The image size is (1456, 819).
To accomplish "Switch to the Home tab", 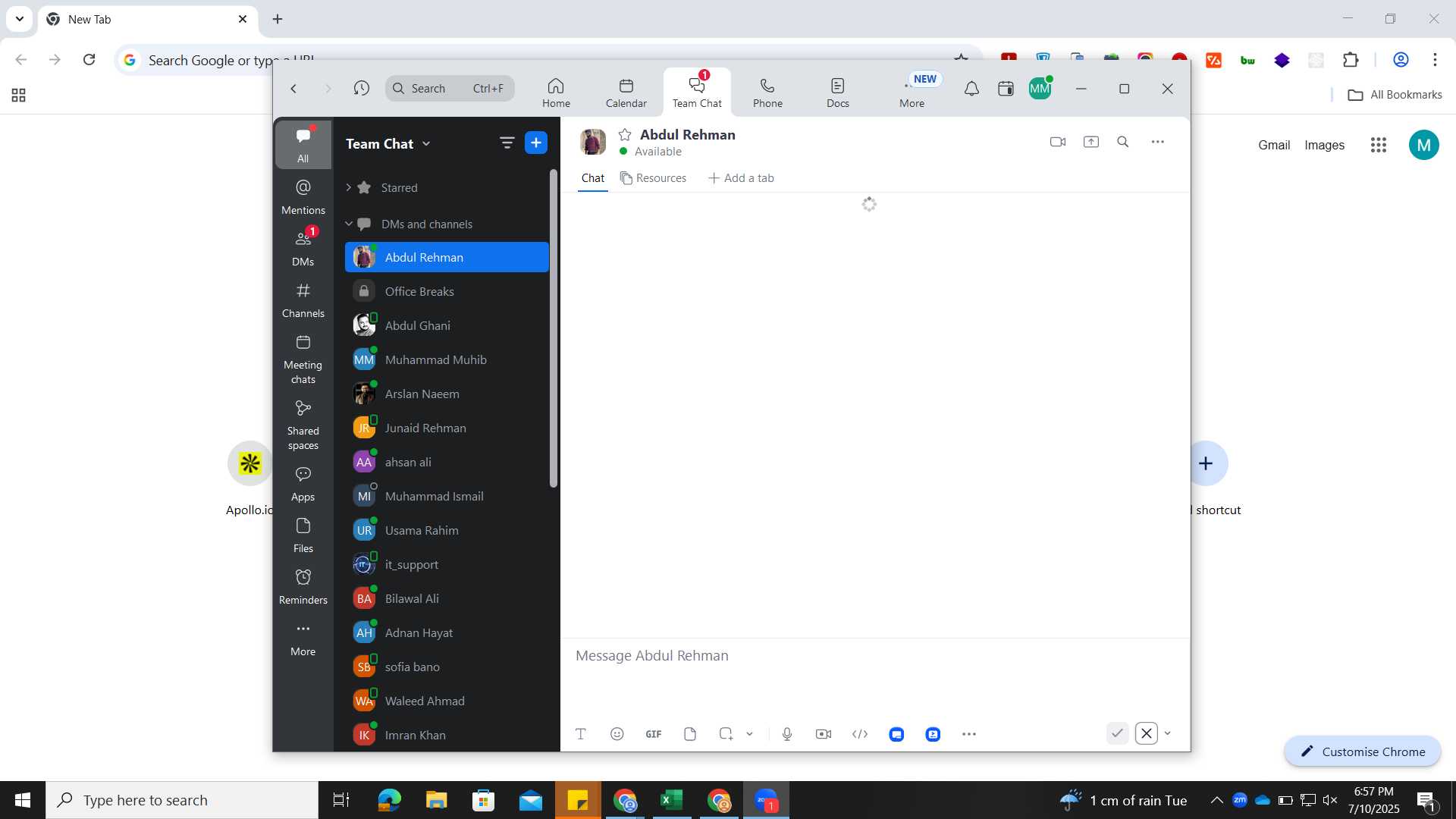I will pos(556,93).
